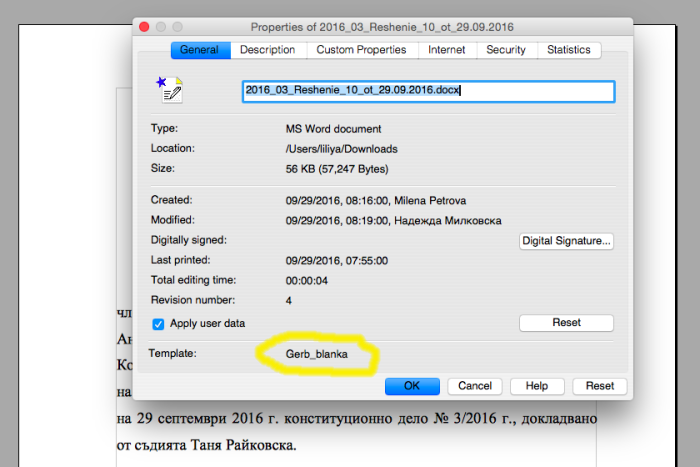Open Help for the properties dialog

pyautogui.click(x=537, y=386)
